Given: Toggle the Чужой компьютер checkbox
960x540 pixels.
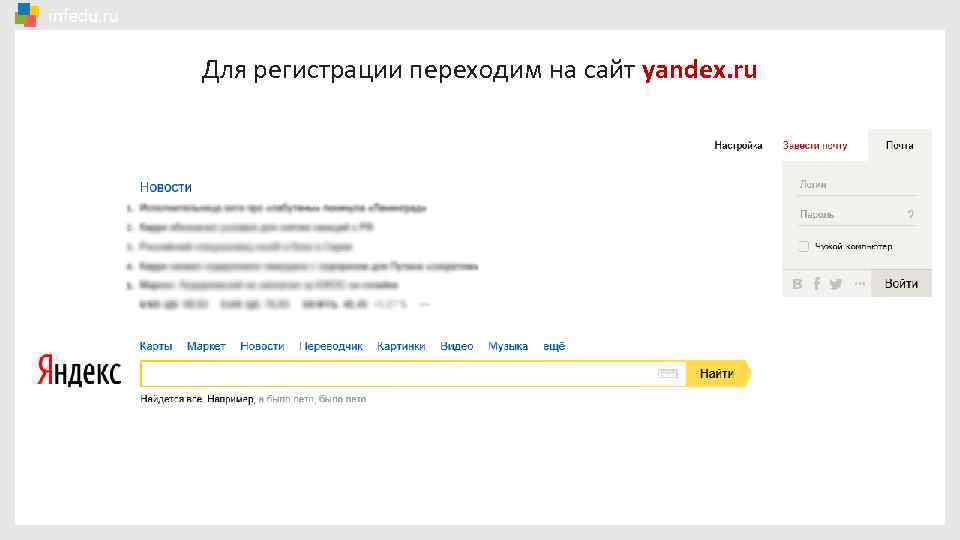Looking at the screenshot, I should click(804, 247).
